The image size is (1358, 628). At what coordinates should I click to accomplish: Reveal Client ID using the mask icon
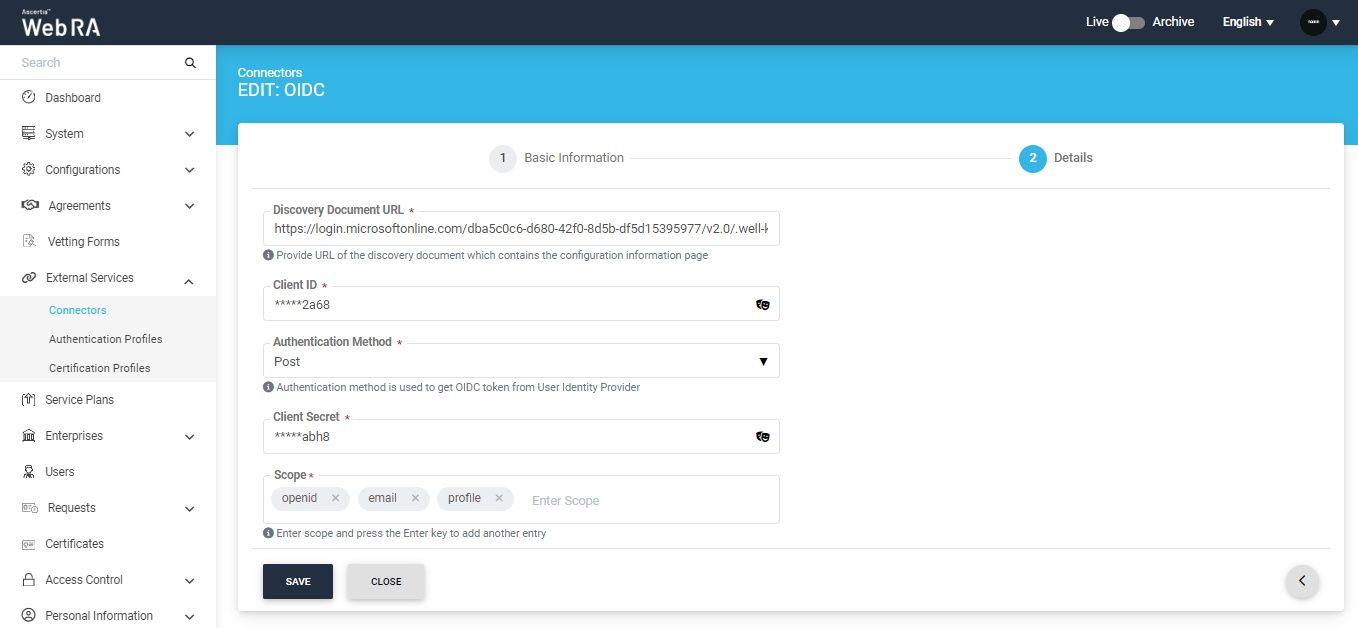pos(762,305)
